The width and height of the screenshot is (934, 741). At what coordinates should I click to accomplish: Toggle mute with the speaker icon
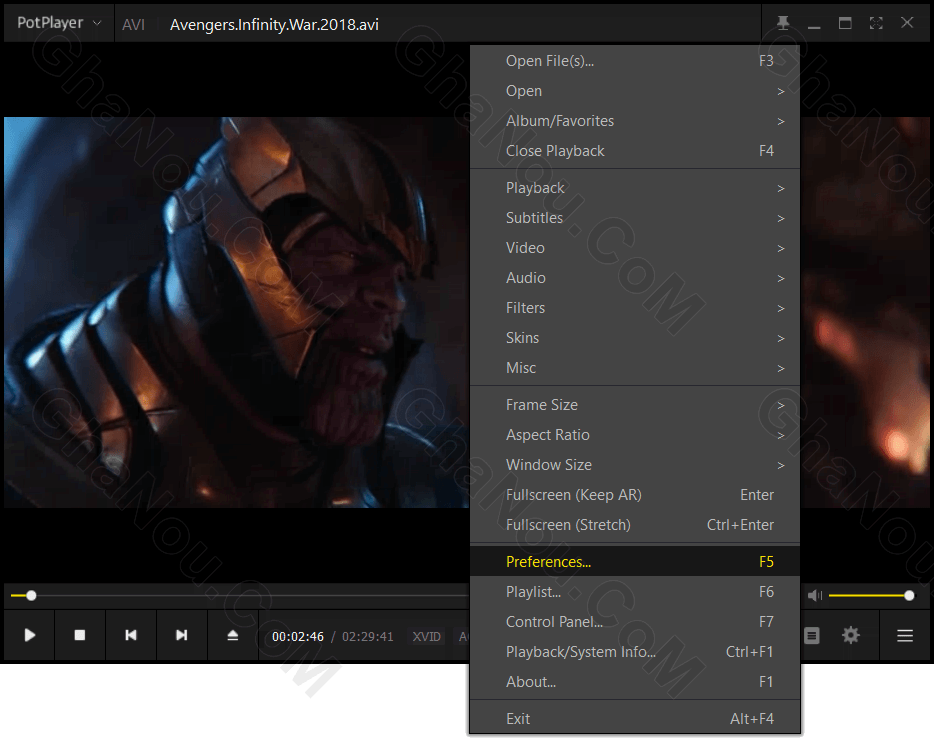coord(814,596)
